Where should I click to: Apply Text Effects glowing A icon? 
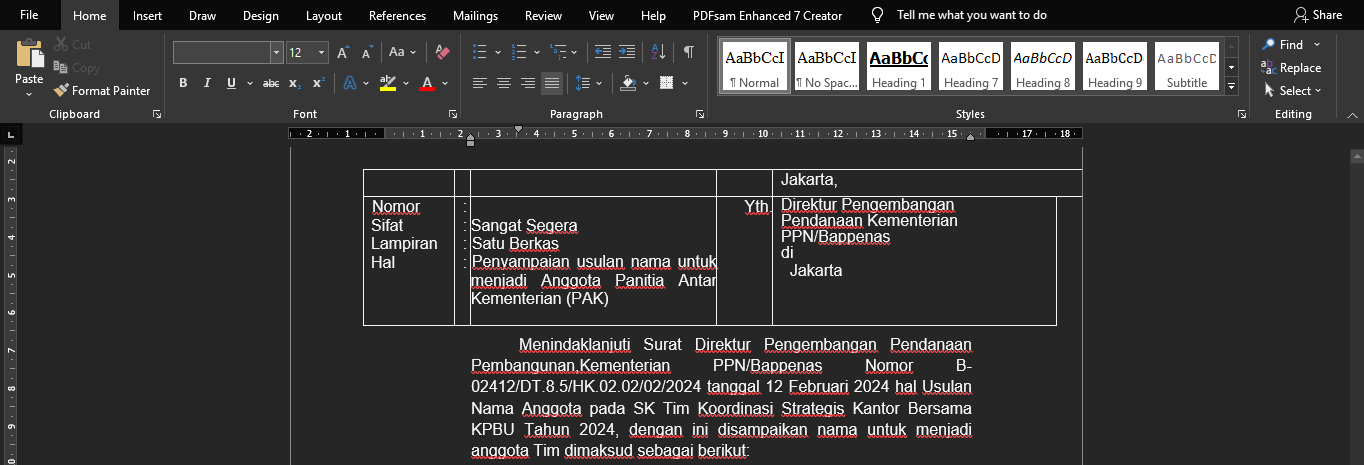[350, 83]
